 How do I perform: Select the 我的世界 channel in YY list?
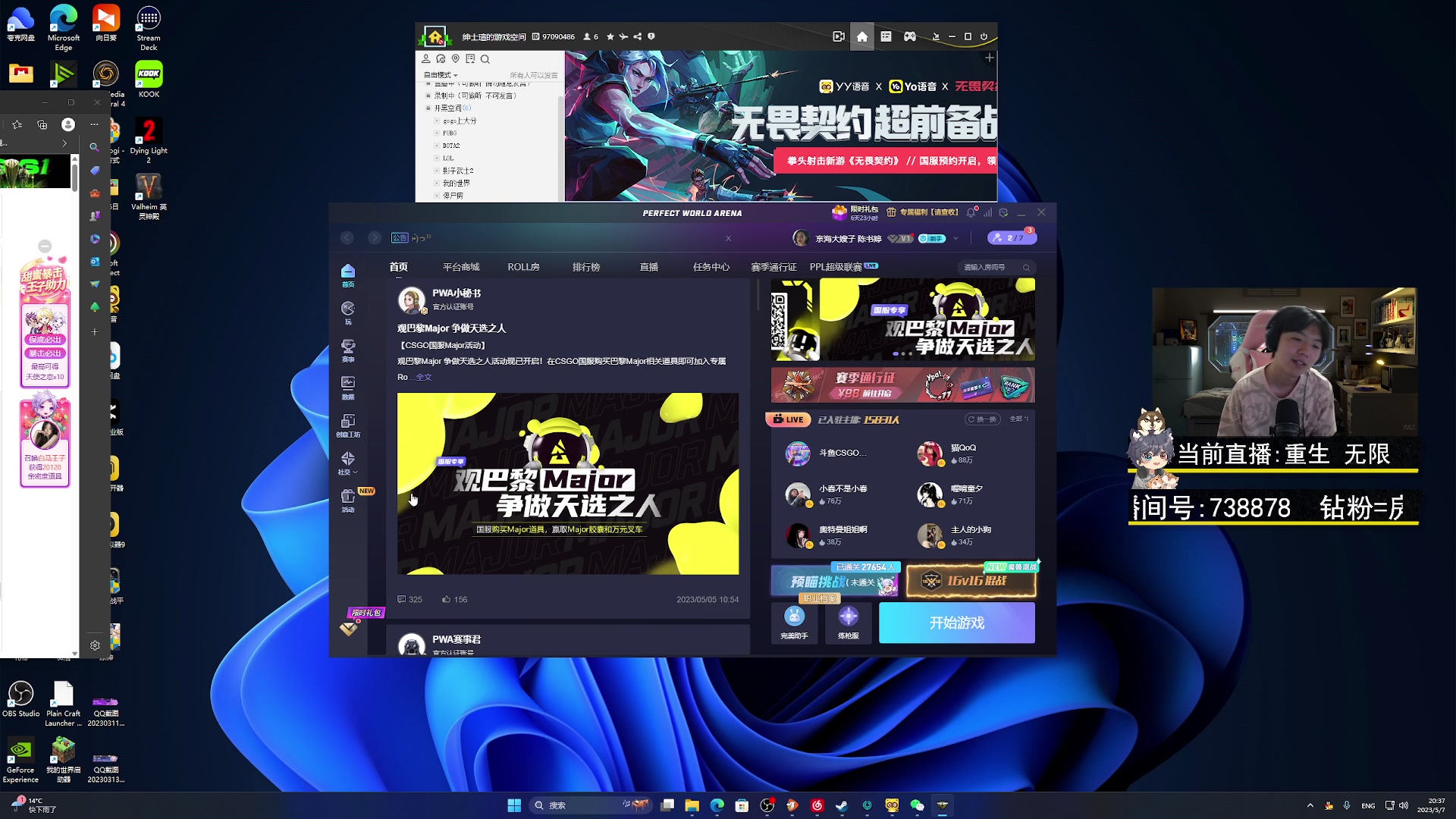[x=456, y=183]
